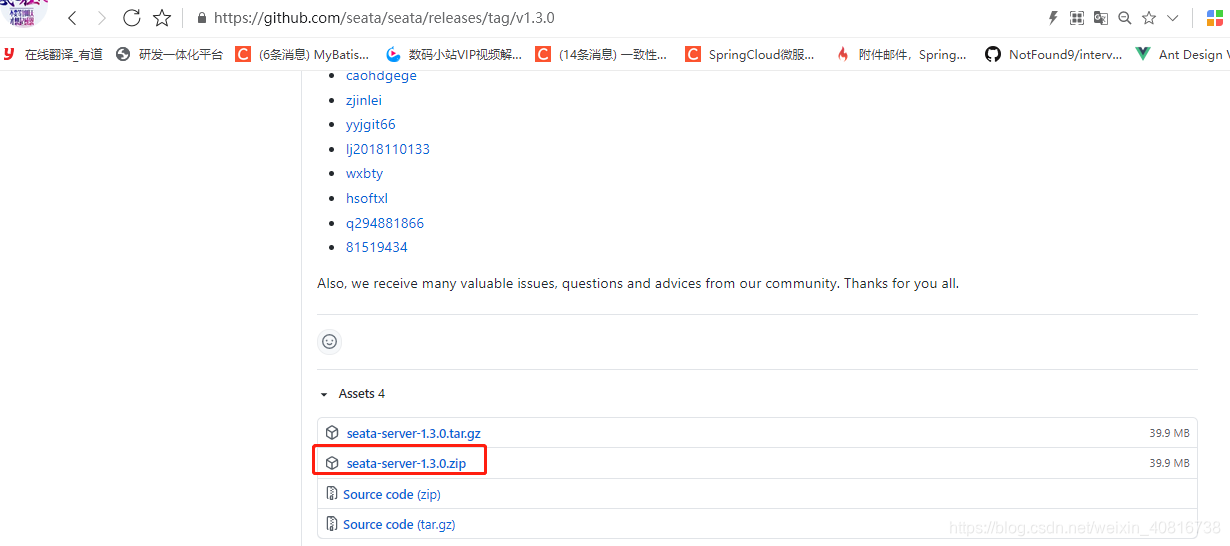Open contributor hsoftxl's profile

[x=367, y=198]
